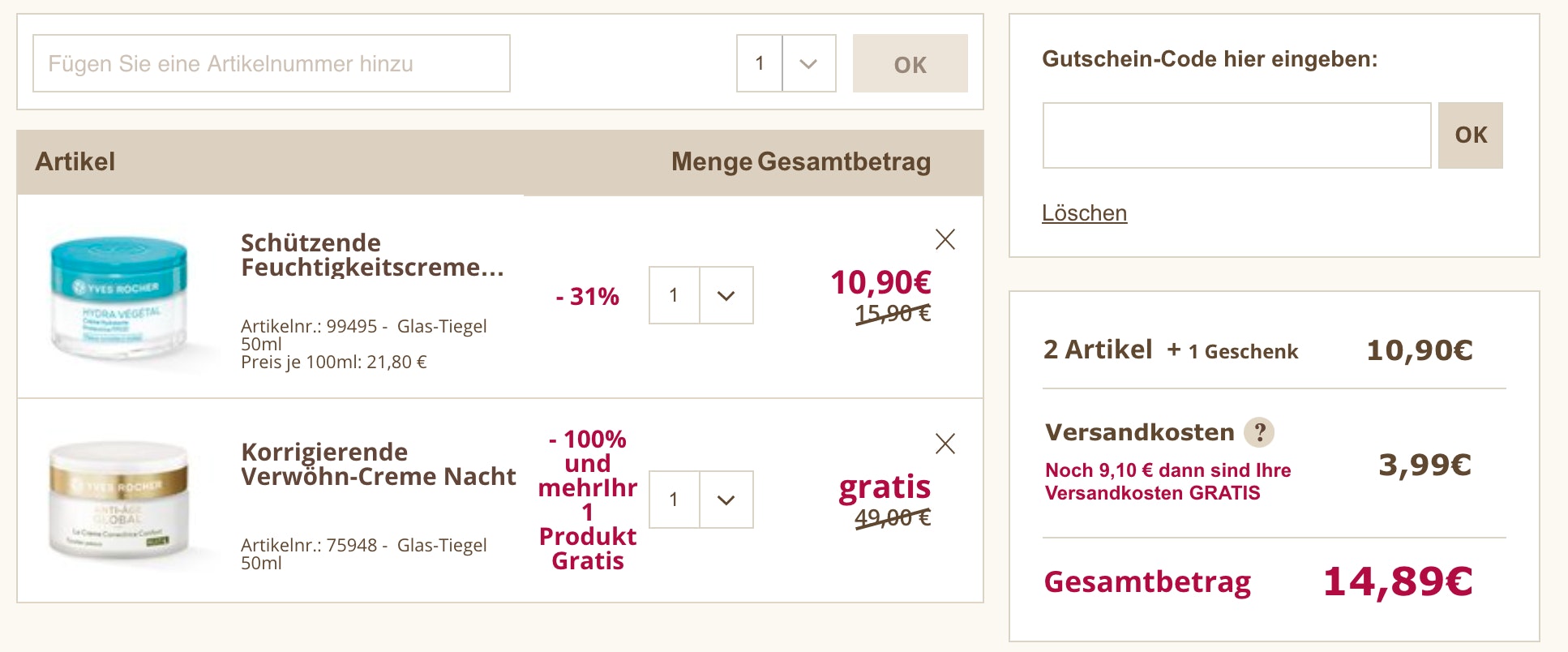Image resolution: width=1568 pixels, height=652 pixels.
Task: Click the Löschen link
Action: tap(1084, 213)
